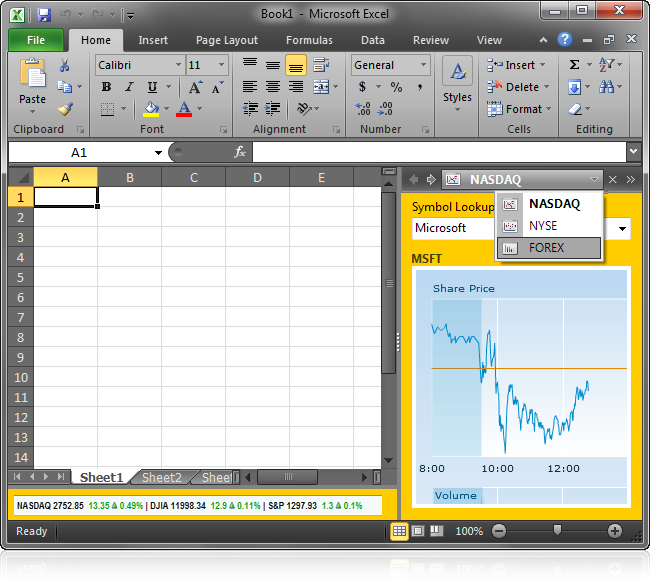Click the Top Align icon
Image resolution: width=650 pixels, height=580 pixels.
pyautogui.click(x=250, y=65)
